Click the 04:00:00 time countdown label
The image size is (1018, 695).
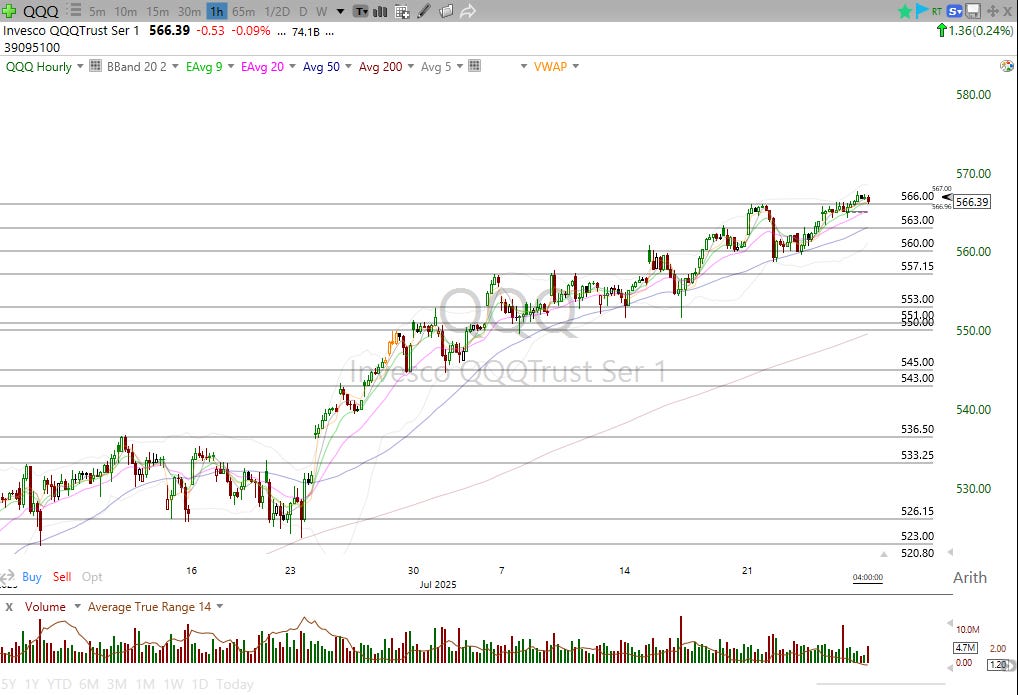tap(867, 577)
